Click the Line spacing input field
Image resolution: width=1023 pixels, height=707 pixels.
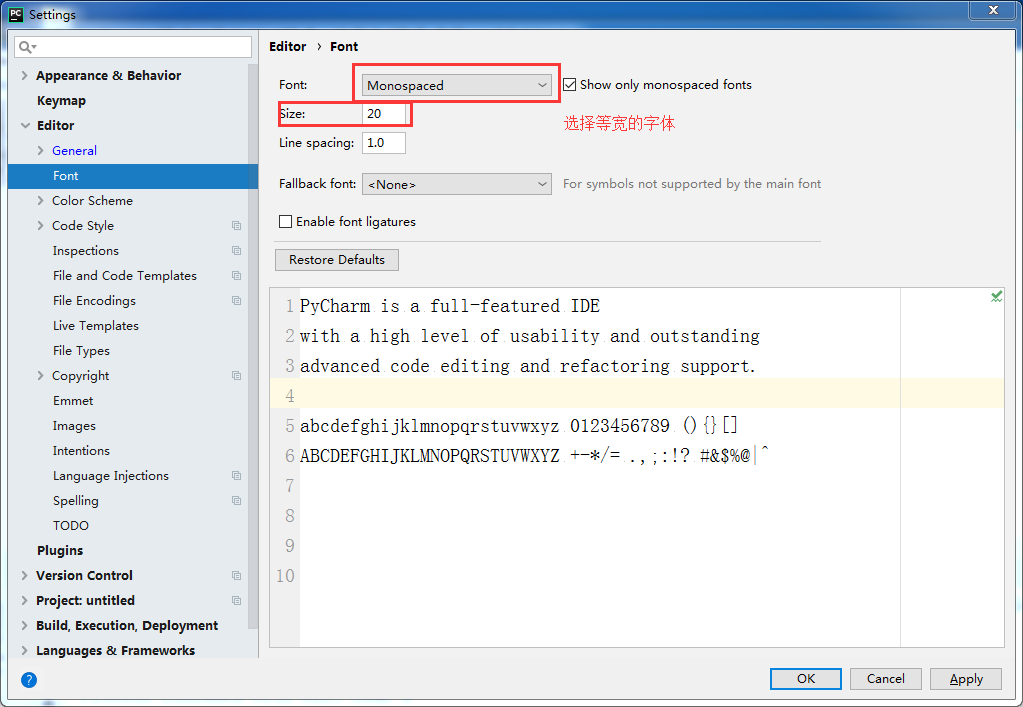[384, 143]
